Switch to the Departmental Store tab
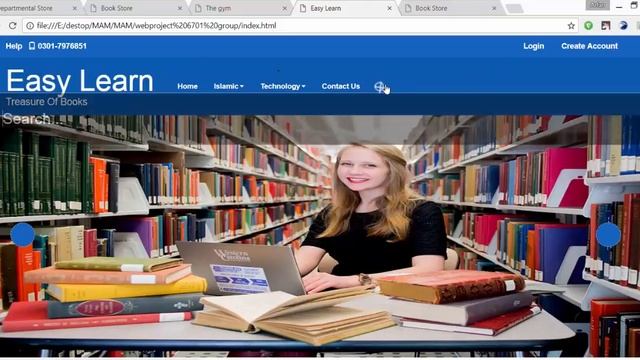 39,8
